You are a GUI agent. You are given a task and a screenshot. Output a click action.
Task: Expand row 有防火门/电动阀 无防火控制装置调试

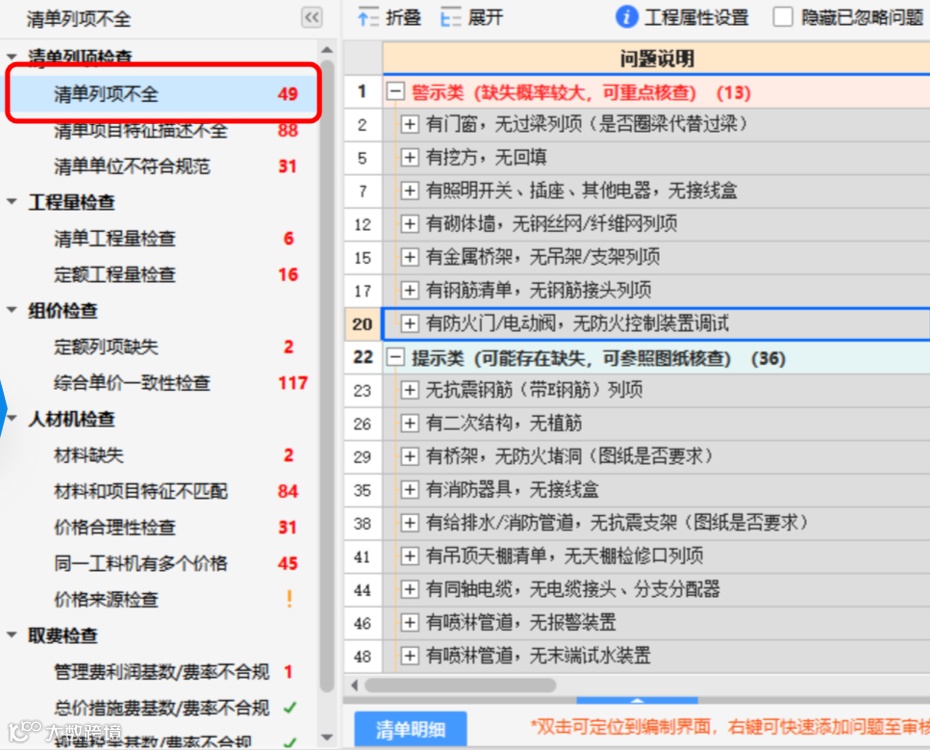point(409,324)
